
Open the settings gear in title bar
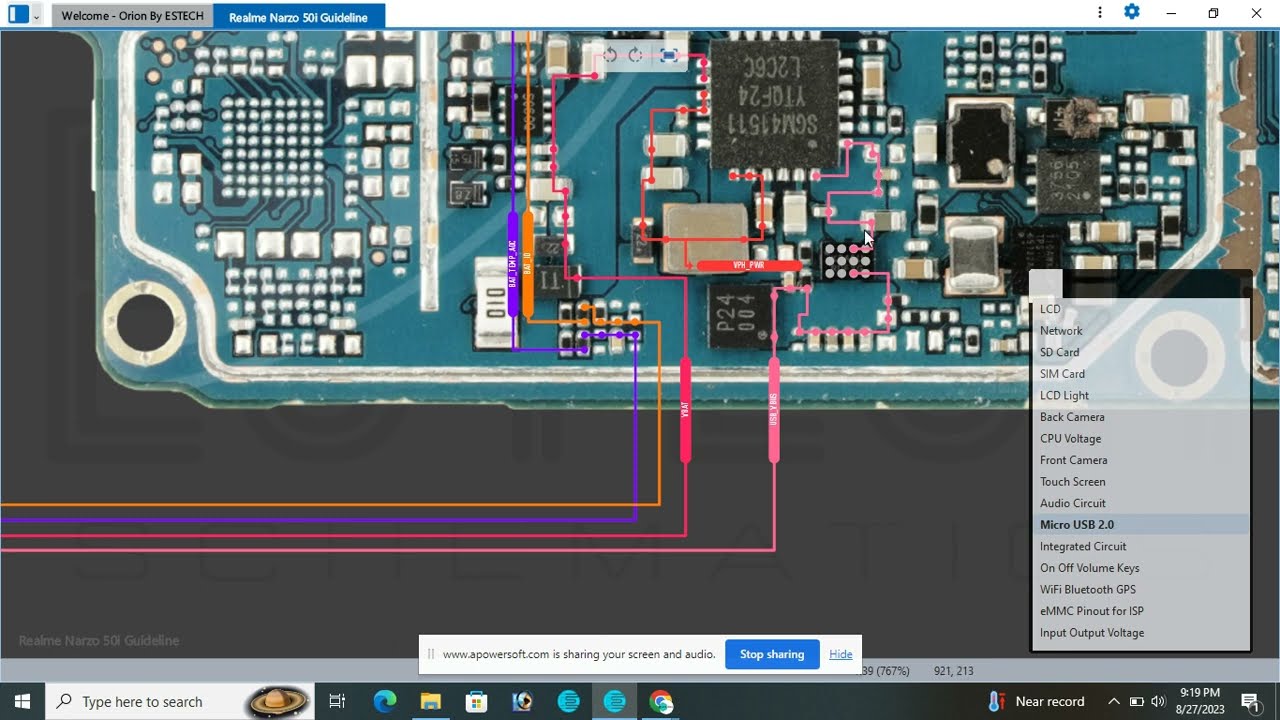1132,12
